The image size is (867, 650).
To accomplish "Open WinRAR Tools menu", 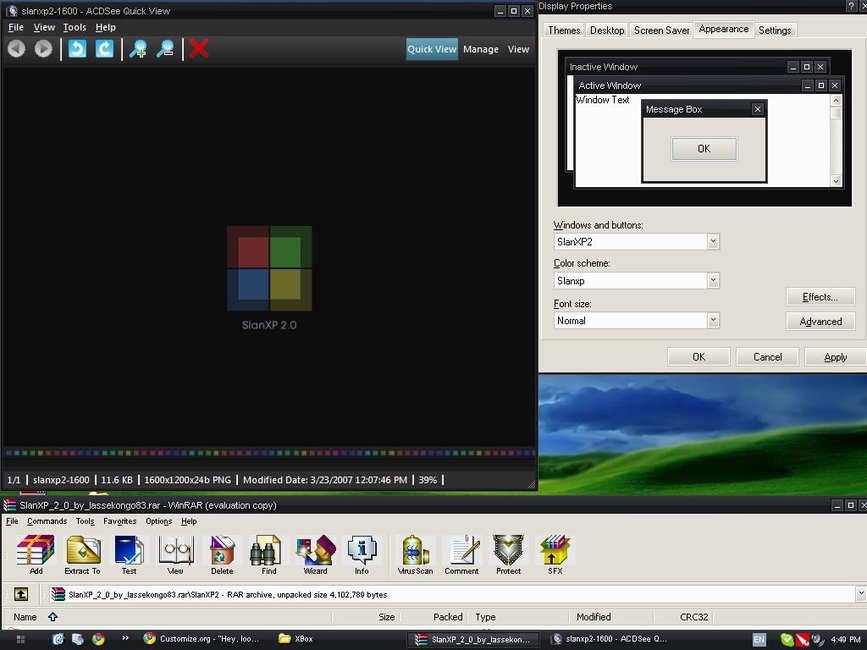I will click(85, 521).
